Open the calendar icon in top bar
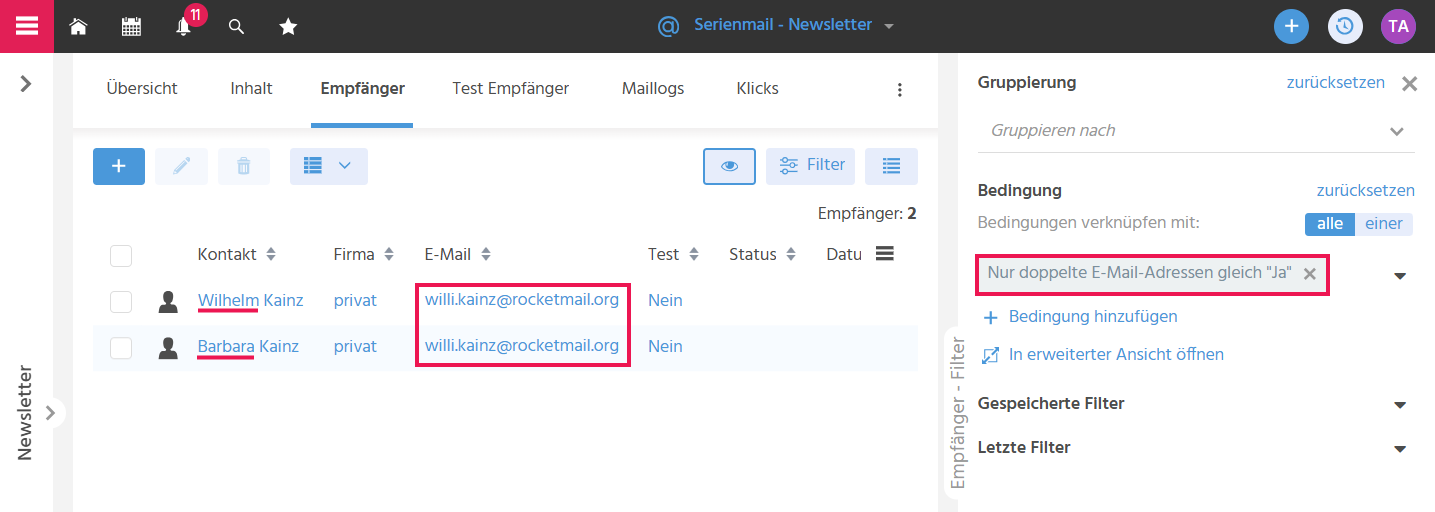Screen dimensions: 1435x512 [131, 27]
